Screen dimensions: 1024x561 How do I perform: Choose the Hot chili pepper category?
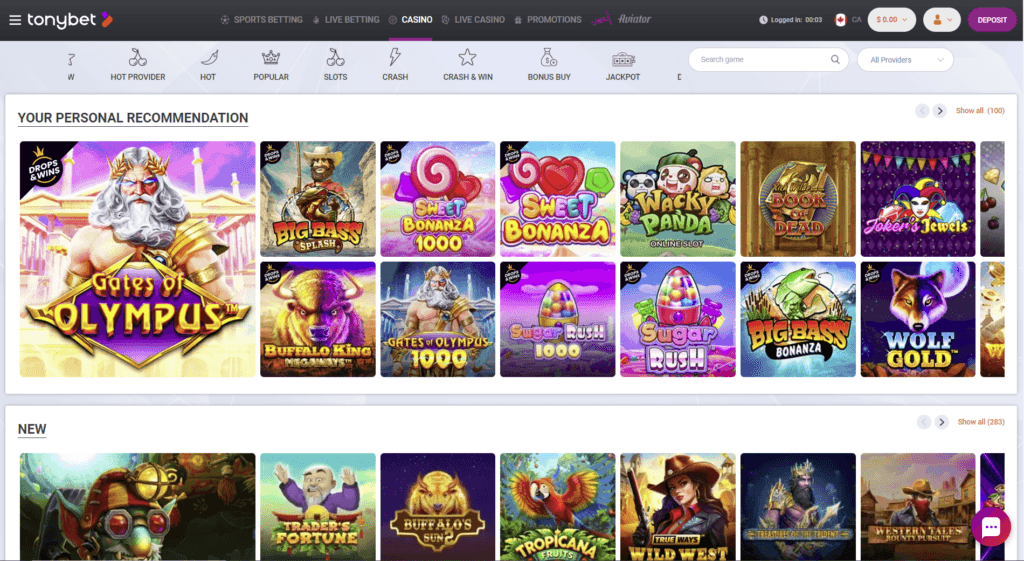[x=208, y=65]
